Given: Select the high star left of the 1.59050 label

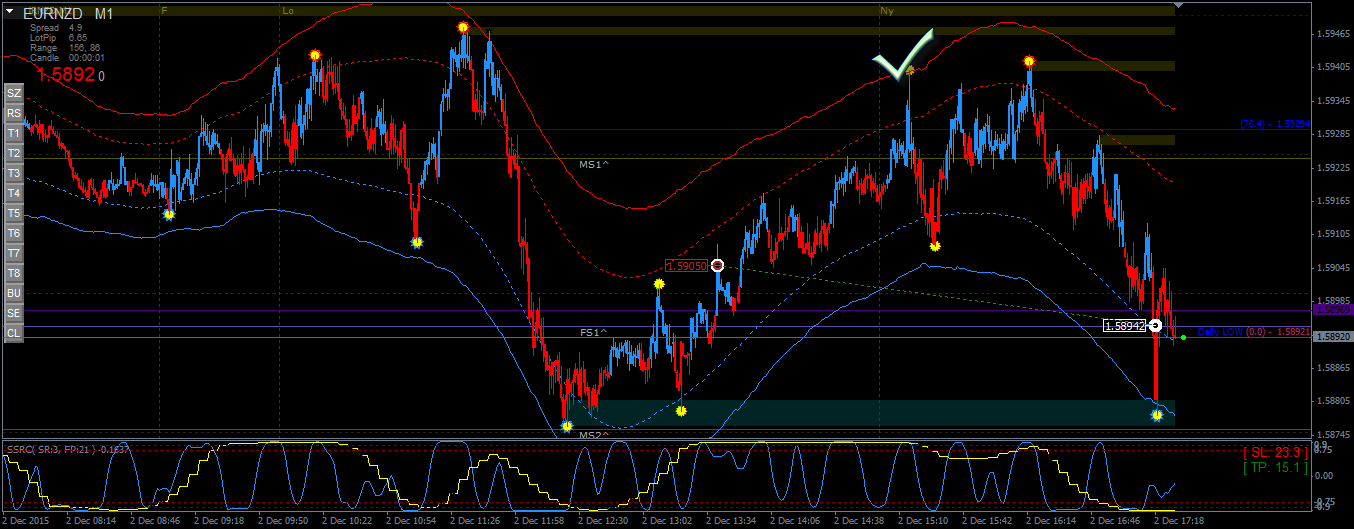Looking at the screenshot, I should pos(659,284).
